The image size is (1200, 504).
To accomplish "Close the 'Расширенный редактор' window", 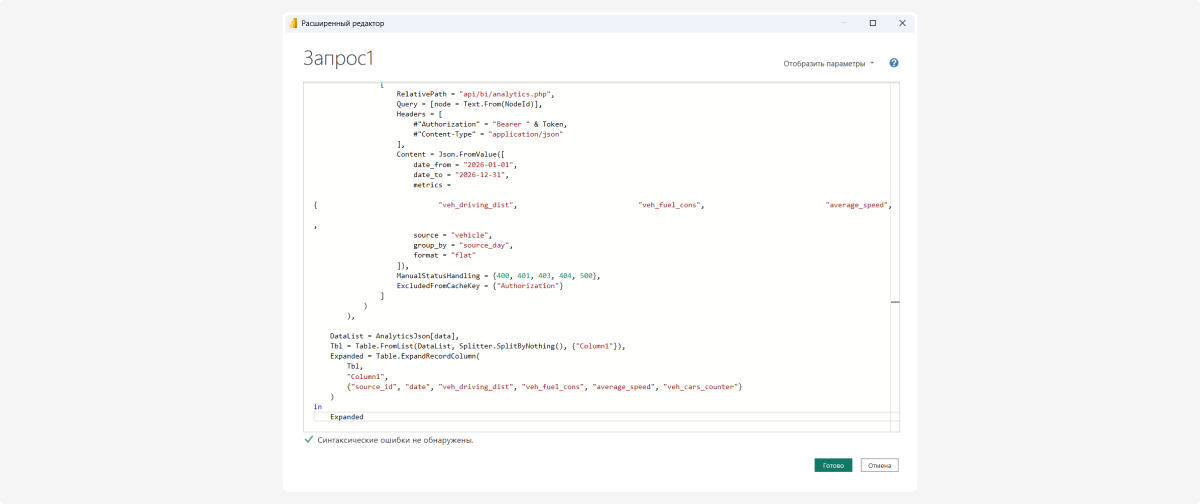I will tap(902, 23).
